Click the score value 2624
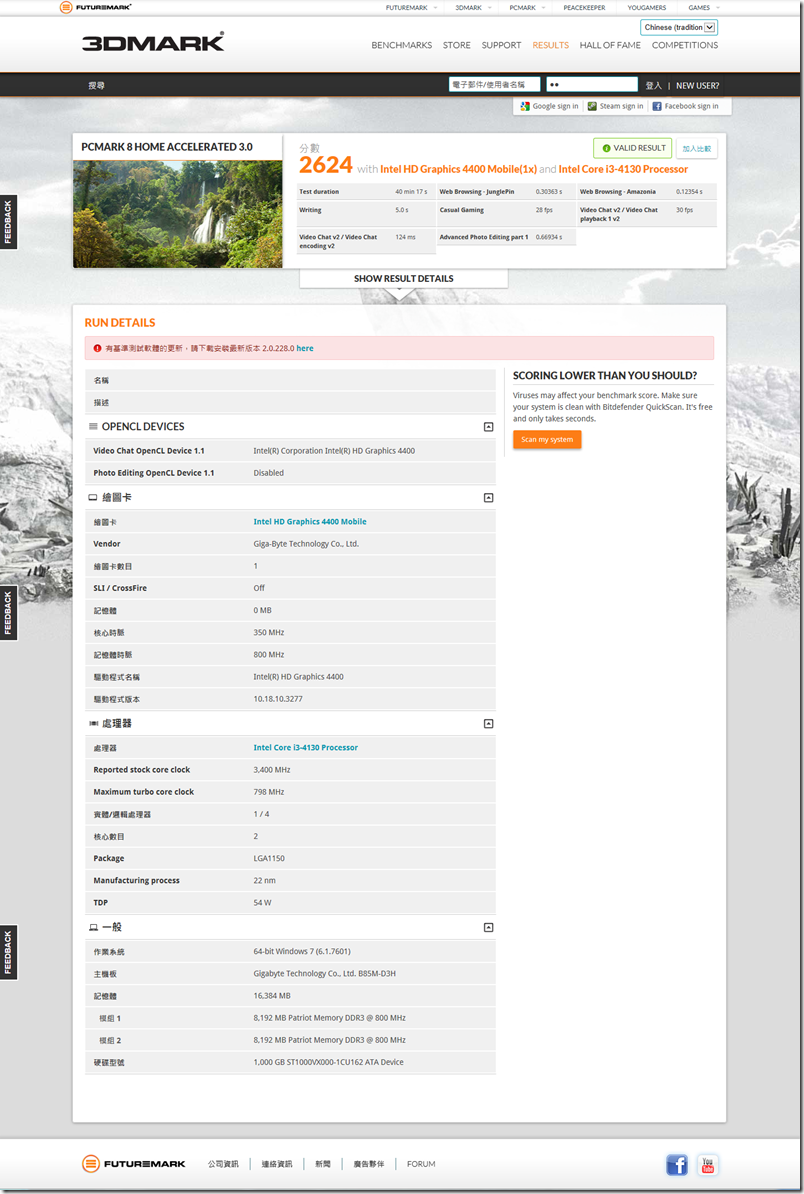 (326, 165)
